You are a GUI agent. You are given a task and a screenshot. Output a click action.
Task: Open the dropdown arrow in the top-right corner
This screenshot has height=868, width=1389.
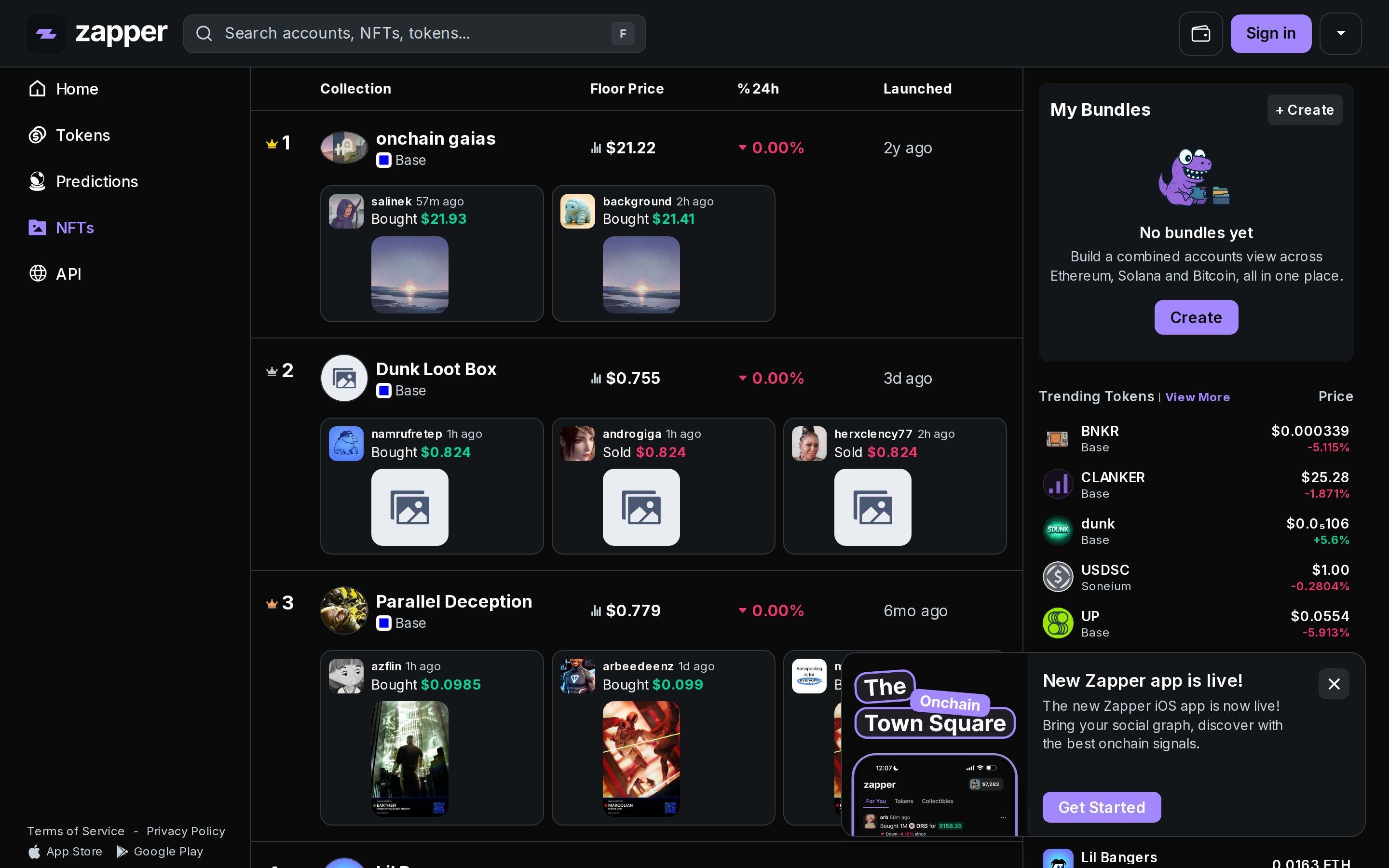[x=1340, y=33]
